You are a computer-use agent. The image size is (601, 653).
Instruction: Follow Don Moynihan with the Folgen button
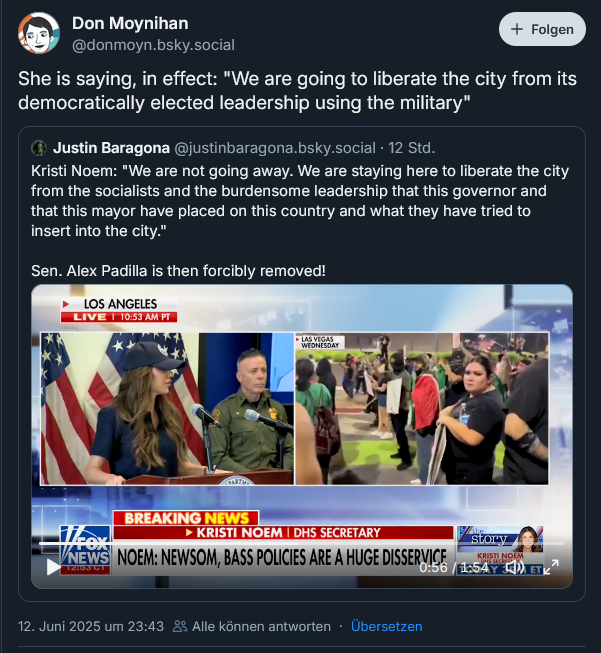tap(542, 29)
